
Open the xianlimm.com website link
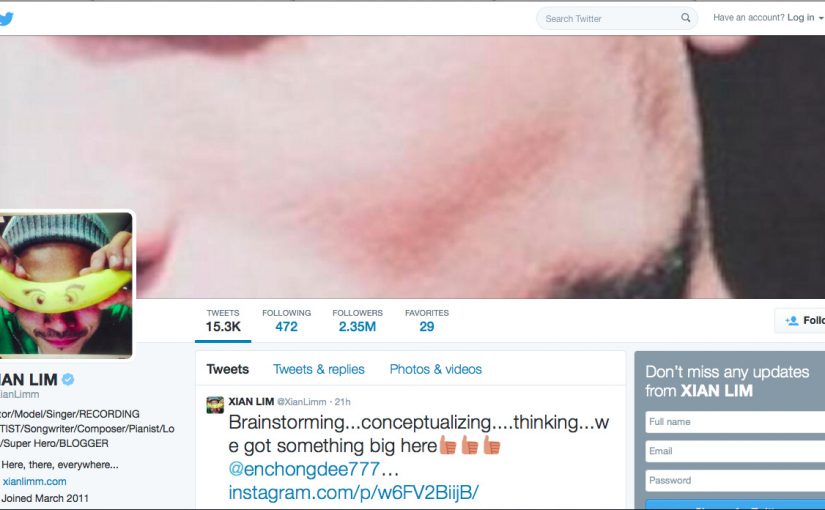point(34,481)
